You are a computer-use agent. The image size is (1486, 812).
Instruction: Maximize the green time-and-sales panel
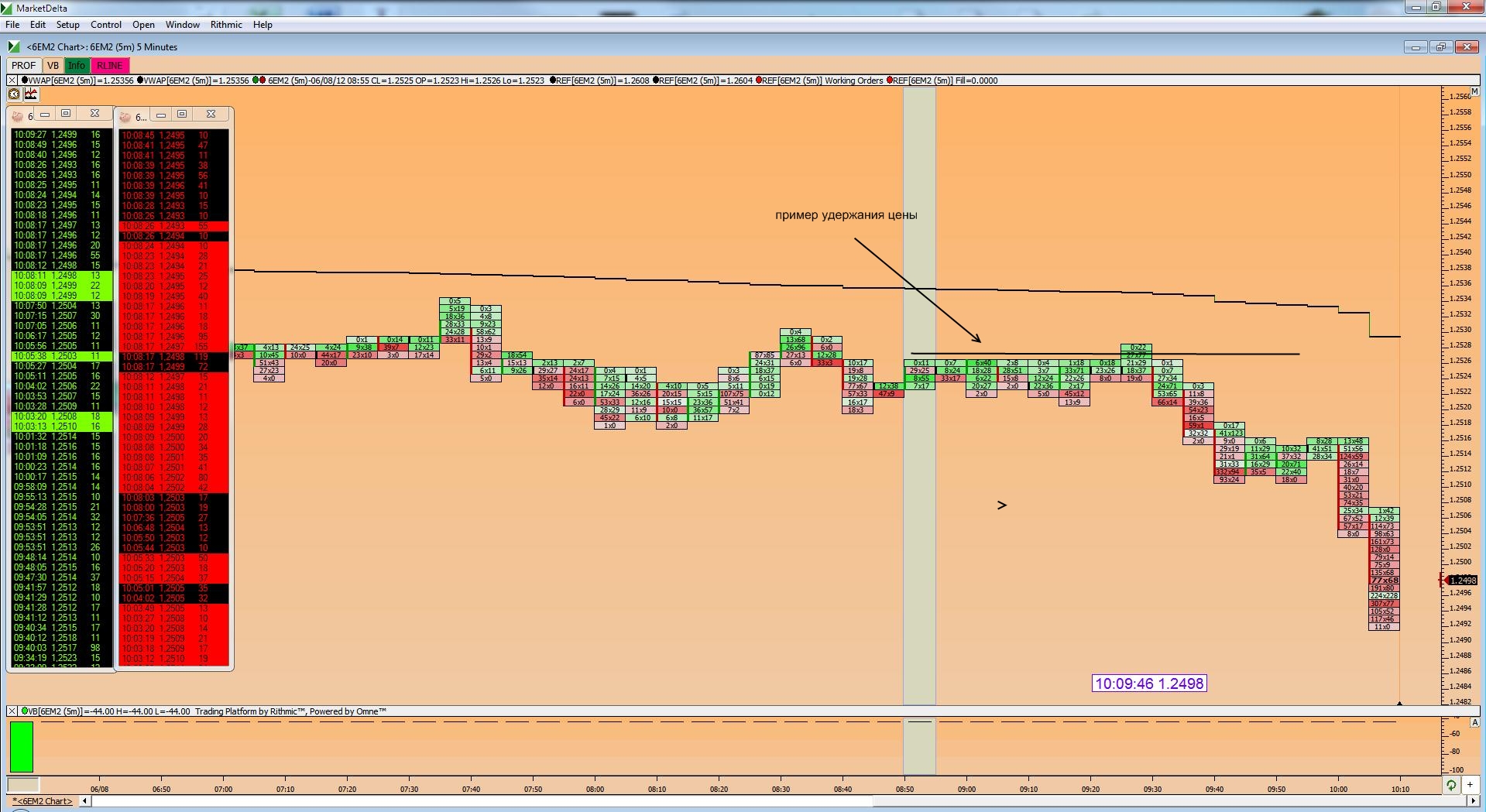pyautogui.click(x=66, y=114)
